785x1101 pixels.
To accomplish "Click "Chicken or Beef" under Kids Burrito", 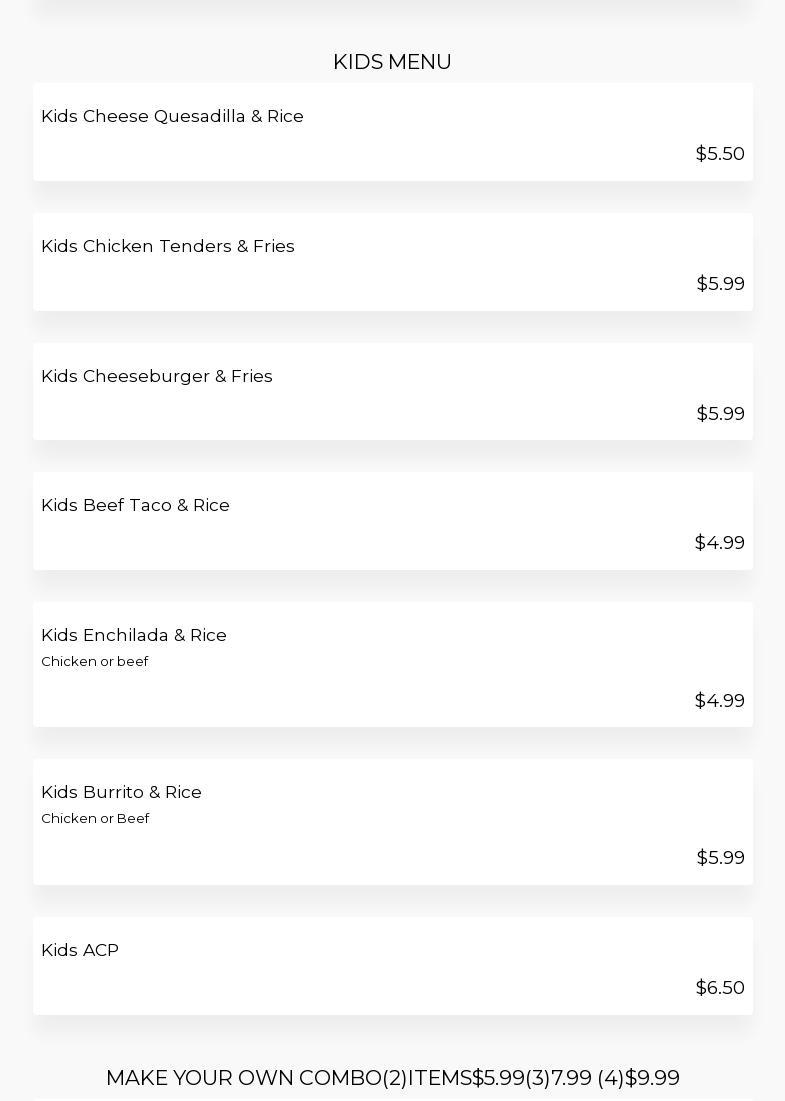I will tap(95, 818).
